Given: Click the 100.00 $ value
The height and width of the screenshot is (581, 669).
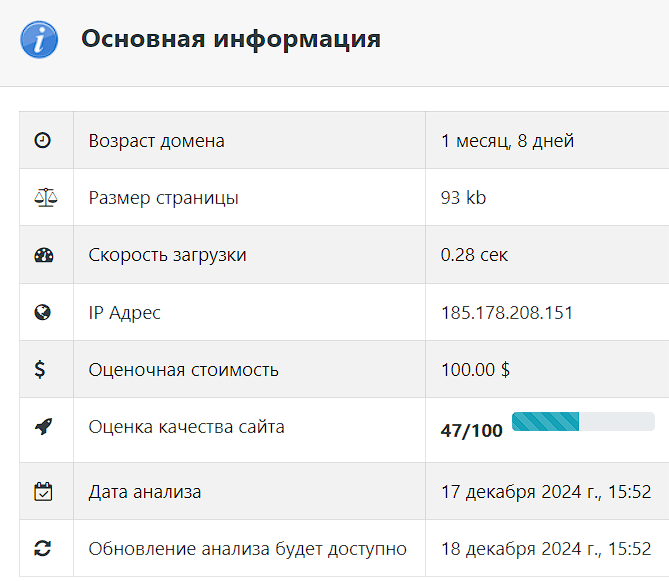Looking at the screenshot, I should (475, 370).
